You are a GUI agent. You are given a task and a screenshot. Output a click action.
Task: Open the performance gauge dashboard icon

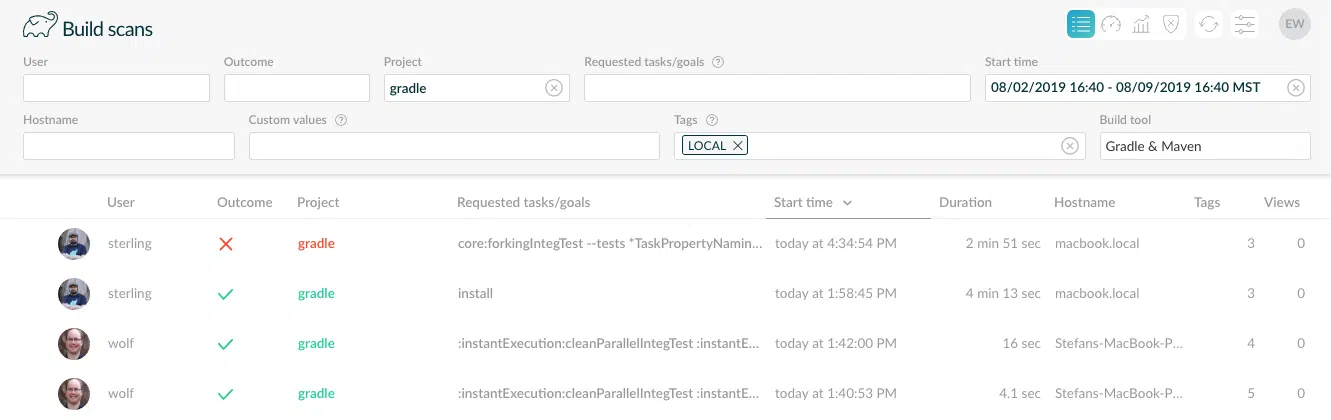[1111, 24]
